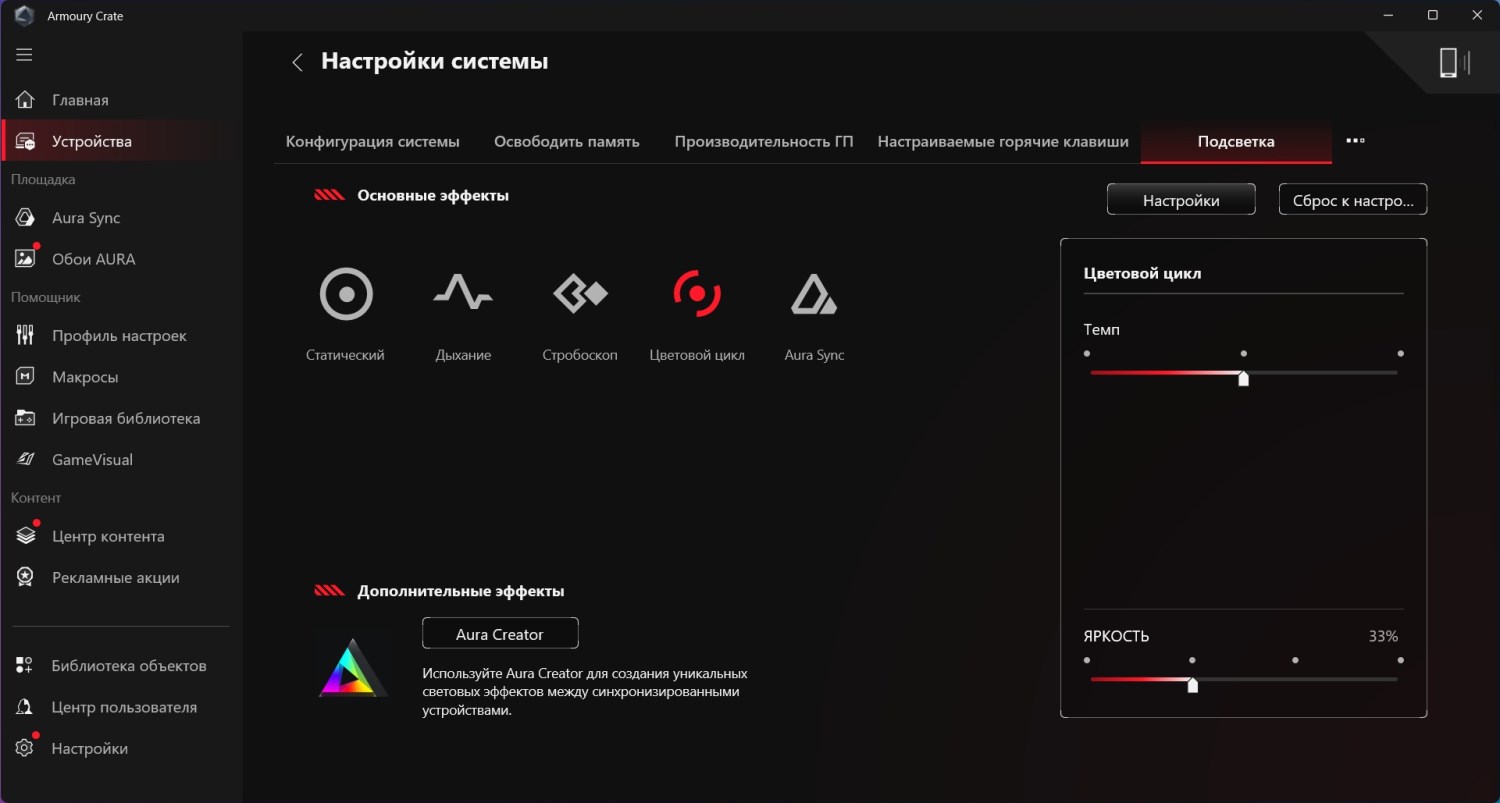
Task: Click the GameVisual sidebar icon
Action: [x=26, y=459]
